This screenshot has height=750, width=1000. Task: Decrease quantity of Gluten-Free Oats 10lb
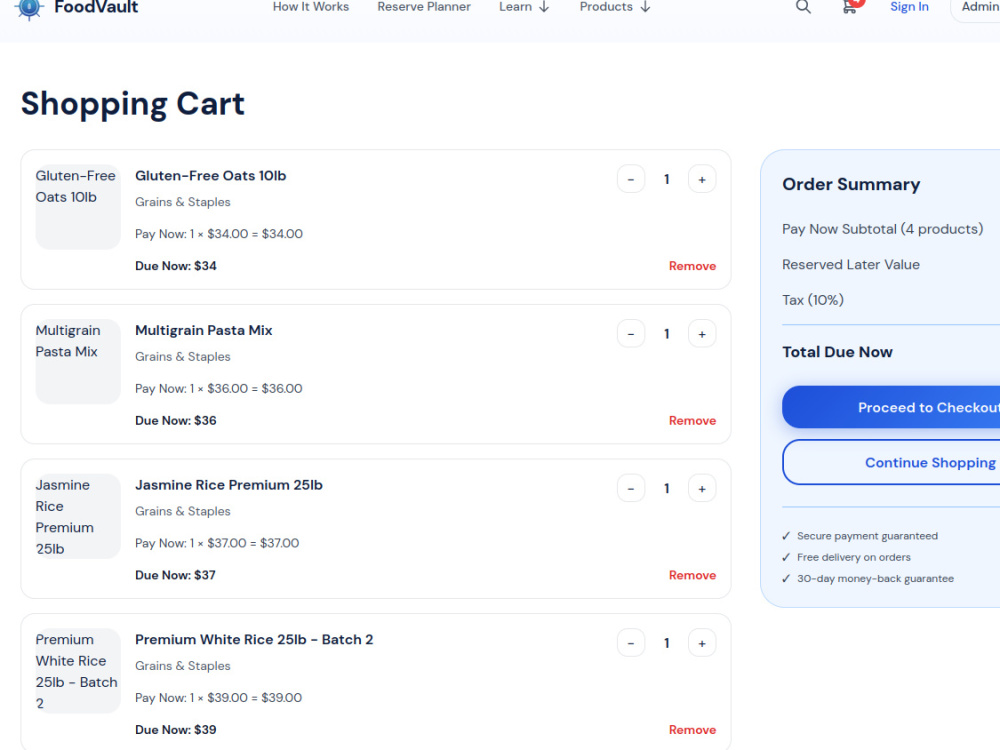[x=631, y=179]
